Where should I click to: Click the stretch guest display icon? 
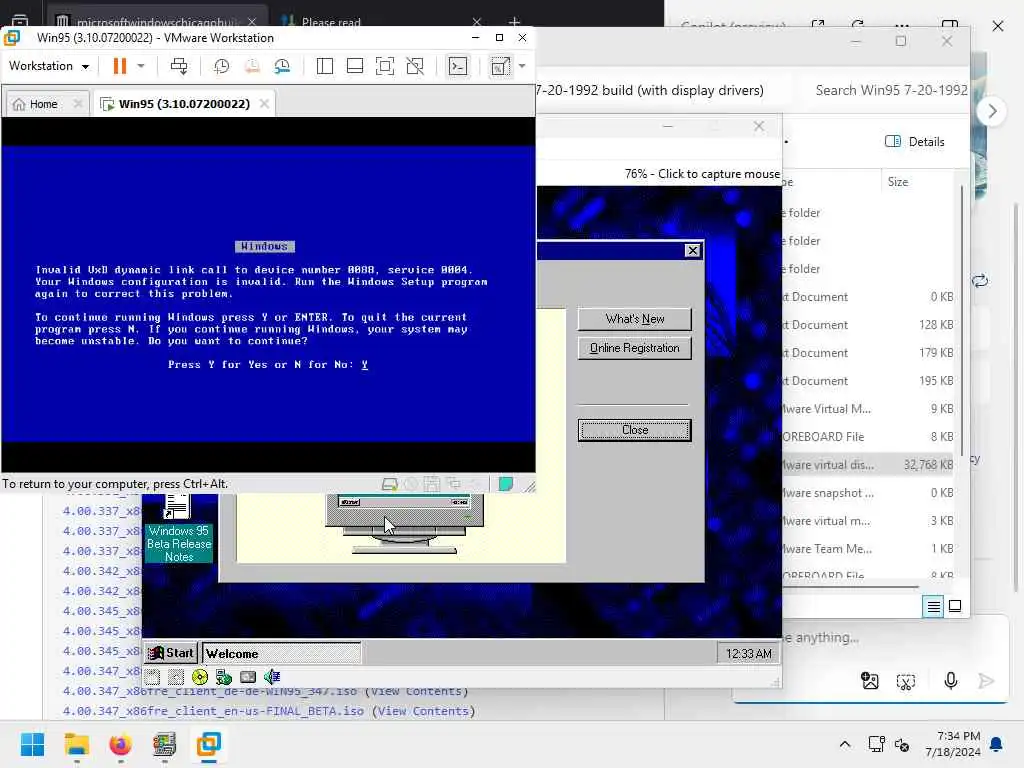pos(500,66)
